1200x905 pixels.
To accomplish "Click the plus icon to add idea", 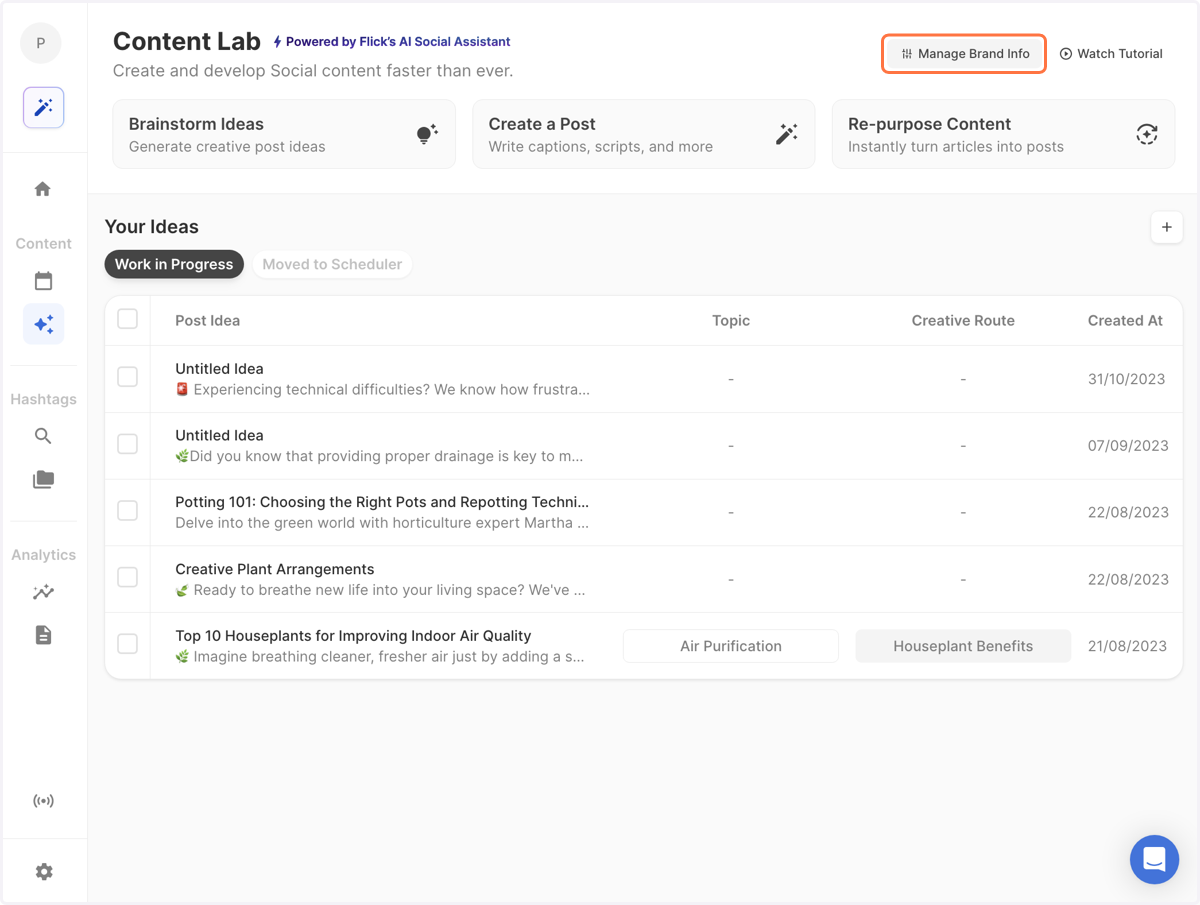I will click(1166, 227).
